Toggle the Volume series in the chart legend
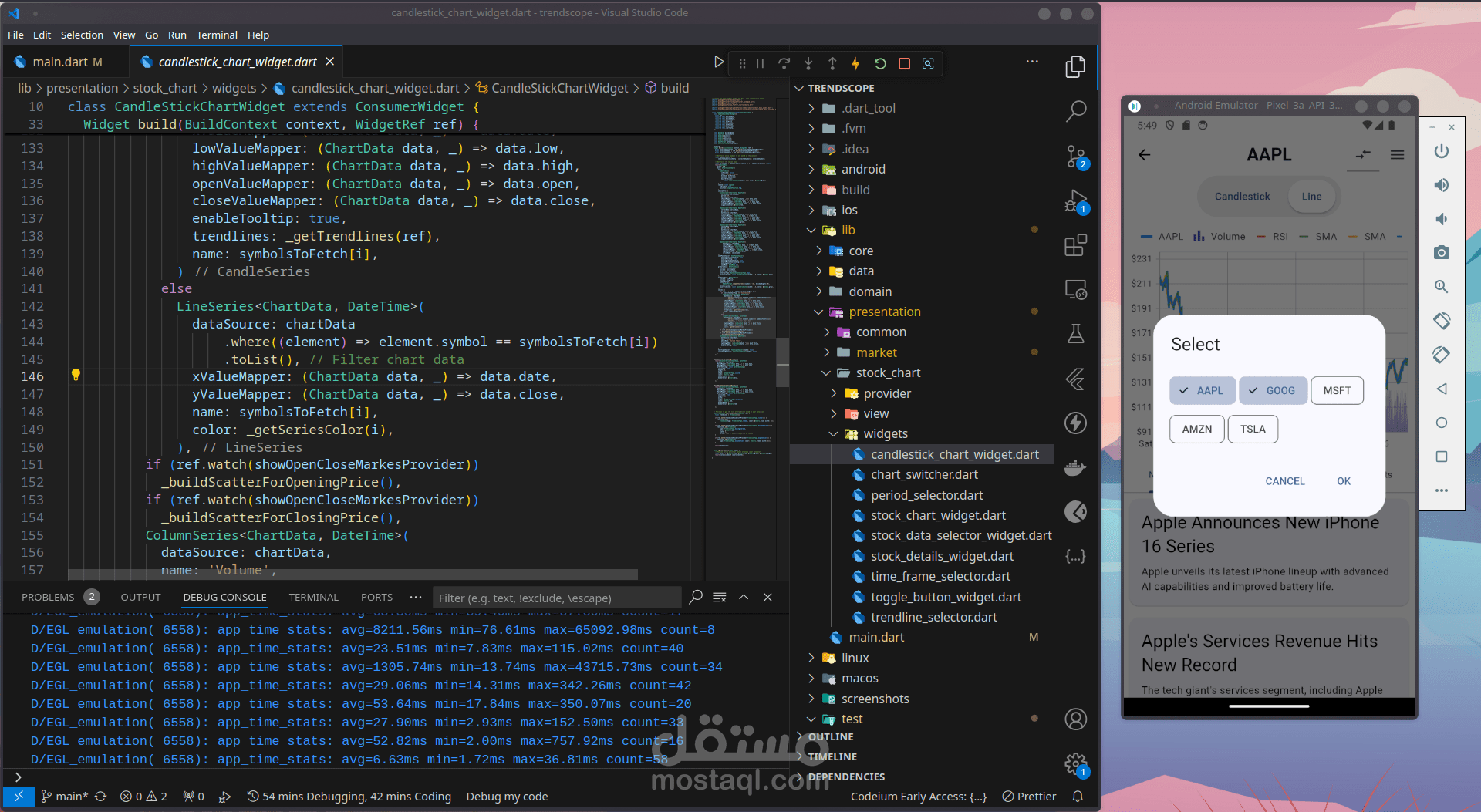1481x812 pixels. tap(1220, 237)
